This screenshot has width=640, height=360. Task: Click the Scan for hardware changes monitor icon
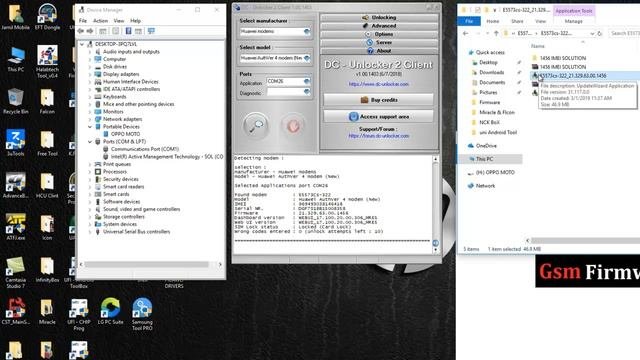[x=151, y=31]
